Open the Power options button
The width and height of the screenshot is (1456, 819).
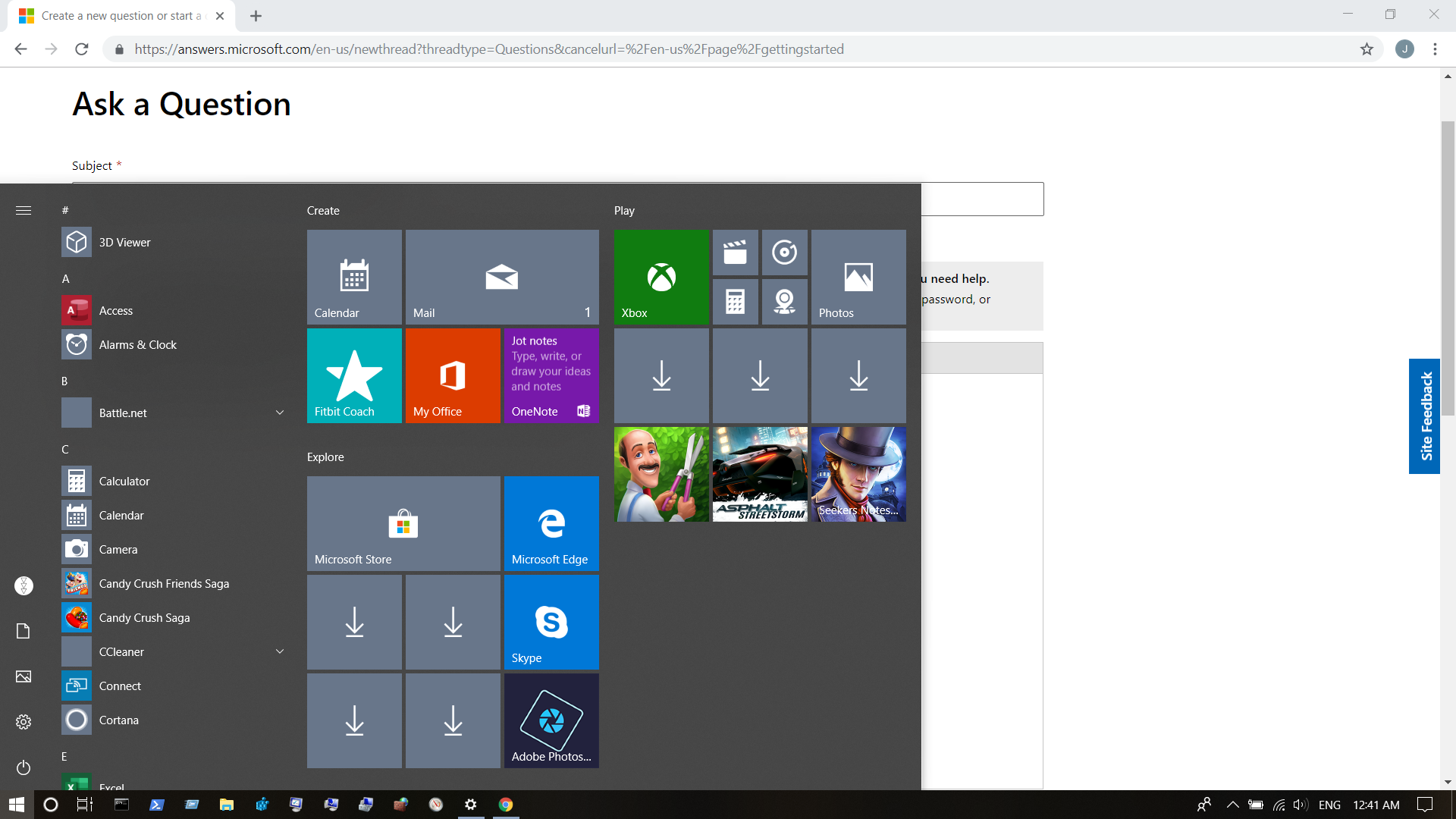pyautogui.click(x=24, y=767)
